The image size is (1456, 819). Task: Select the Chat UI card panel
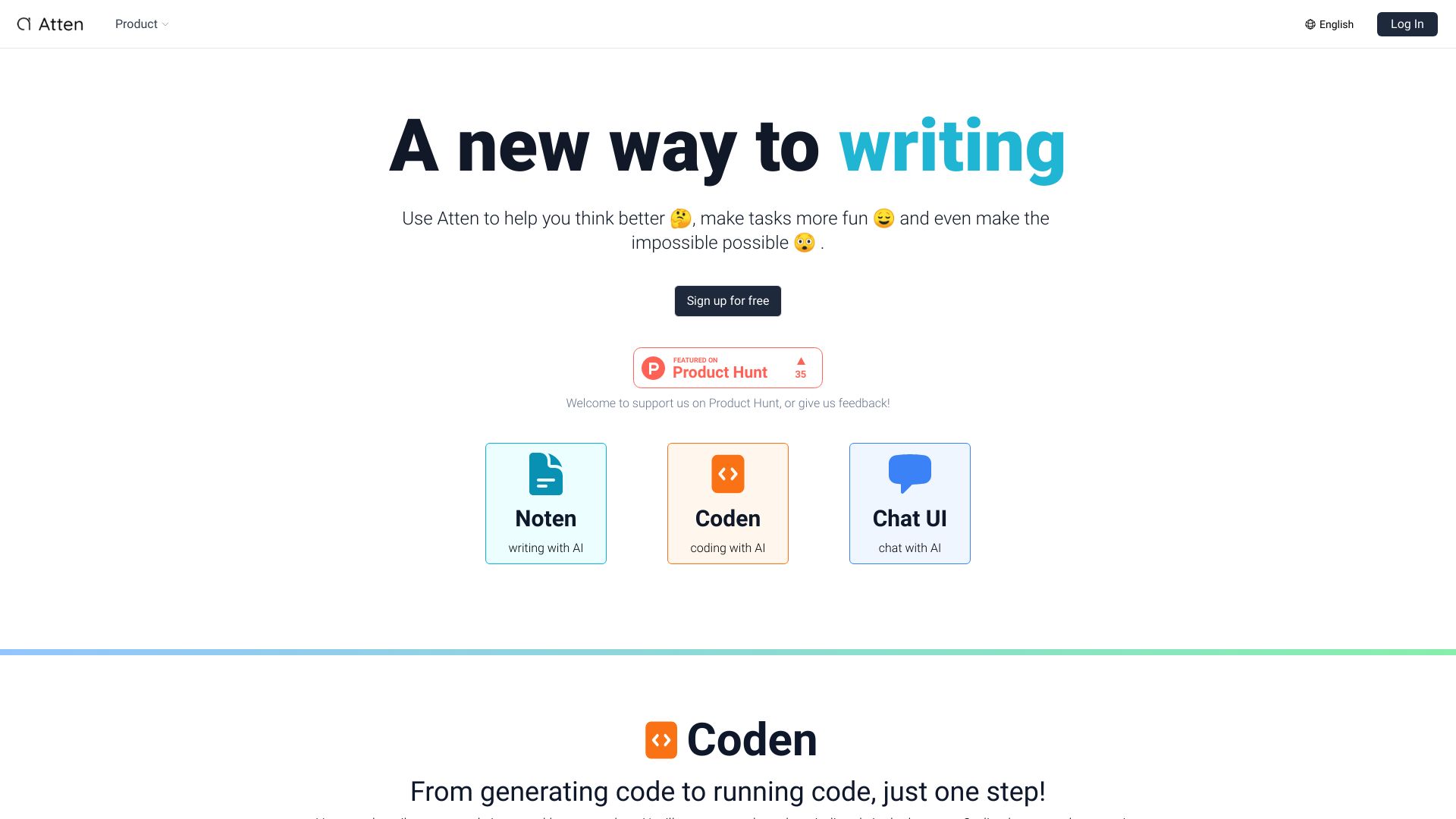point(910,503)
